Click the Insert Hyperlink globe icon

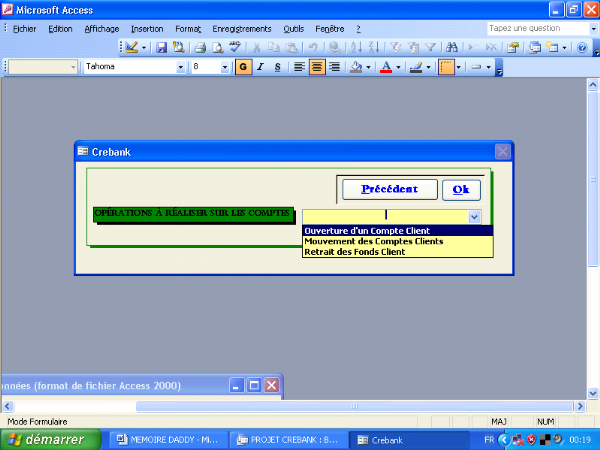coord(335,47)
